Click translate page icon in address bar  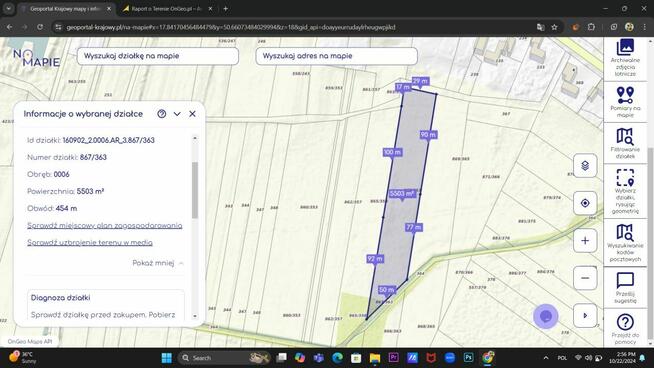pos(541,27)
